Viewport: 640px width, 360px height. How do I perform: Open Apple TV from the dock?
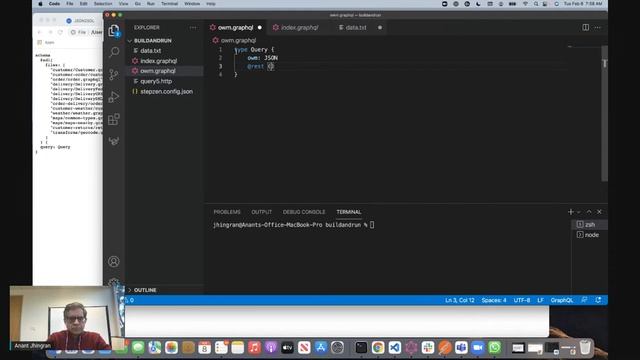click(287, 347)
